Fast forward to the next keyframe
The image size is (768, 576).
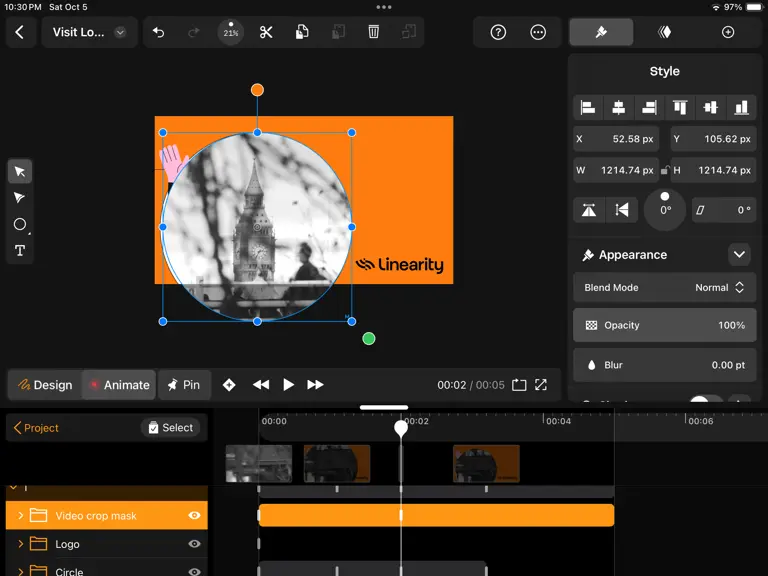(315, 385)
